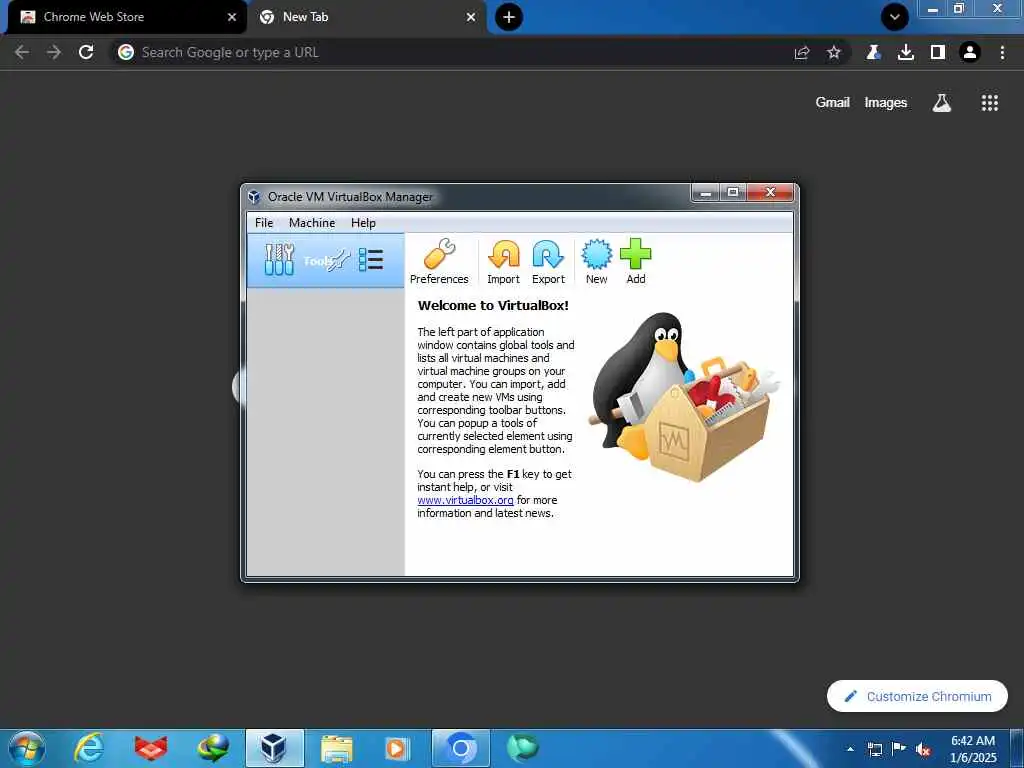Click the browser Forward arrow
The image size is (1024, 768).
54,52
